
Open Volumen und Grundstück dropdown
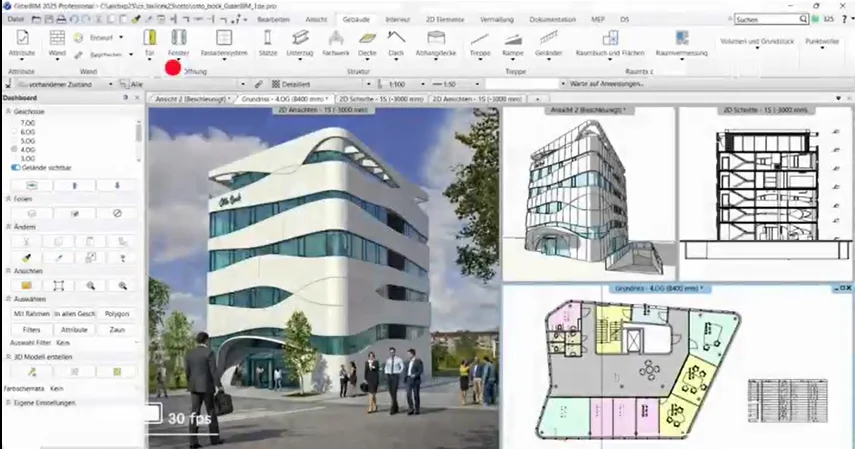point(757,44)
